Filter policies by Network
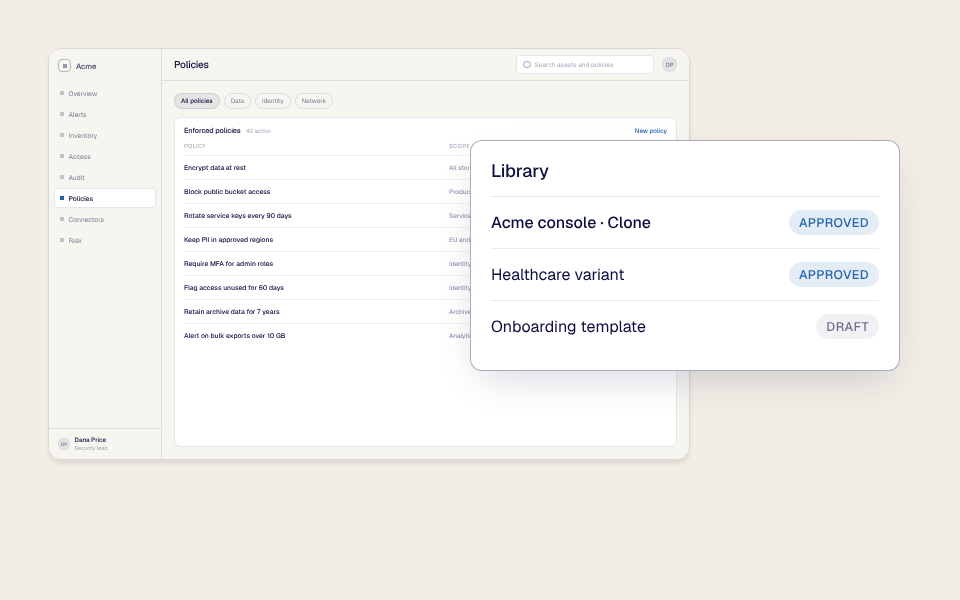The image size is (960, 600). tap(313, 101)
